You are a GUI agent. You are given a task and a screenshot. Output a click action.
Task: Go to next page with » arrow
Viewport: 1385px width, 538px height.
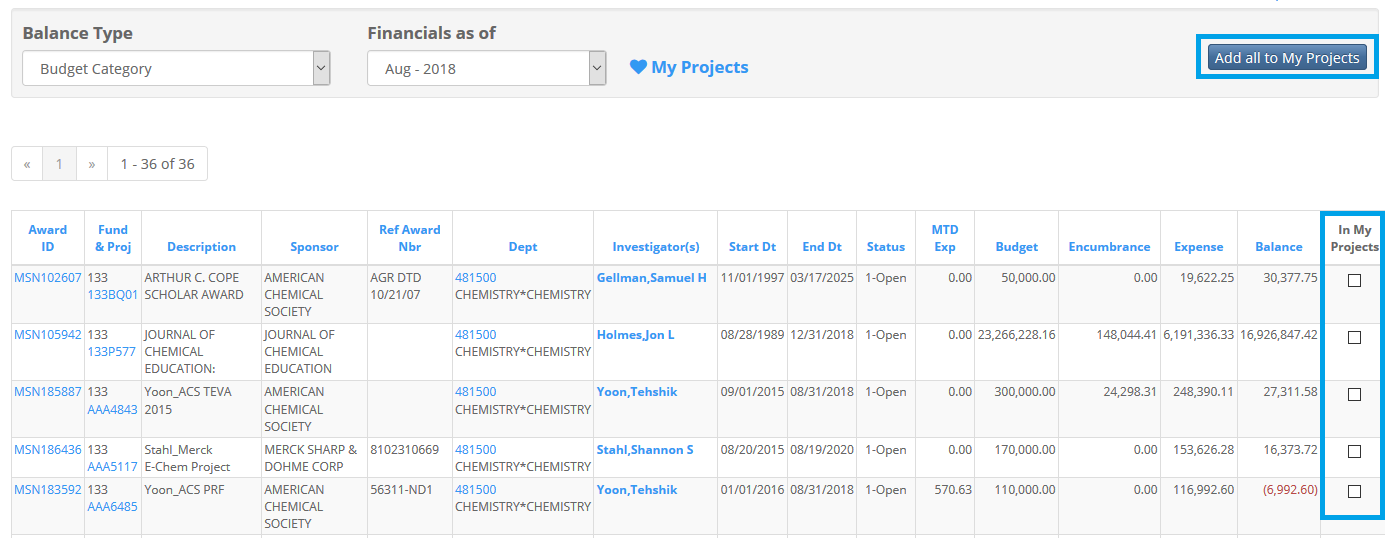(x=92, y=164)
